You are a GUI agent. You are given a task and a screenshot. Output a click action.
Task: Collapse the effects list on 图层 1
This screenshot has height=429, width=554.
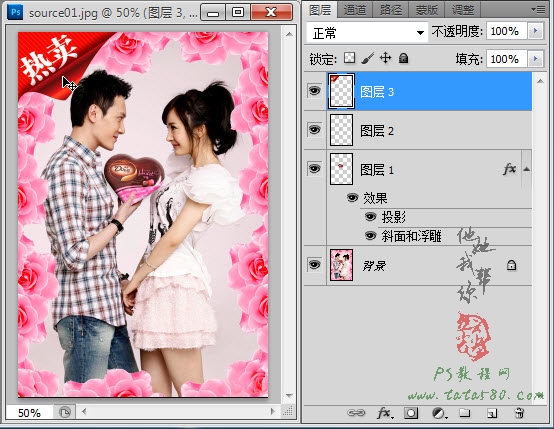[x=527, y=169]
